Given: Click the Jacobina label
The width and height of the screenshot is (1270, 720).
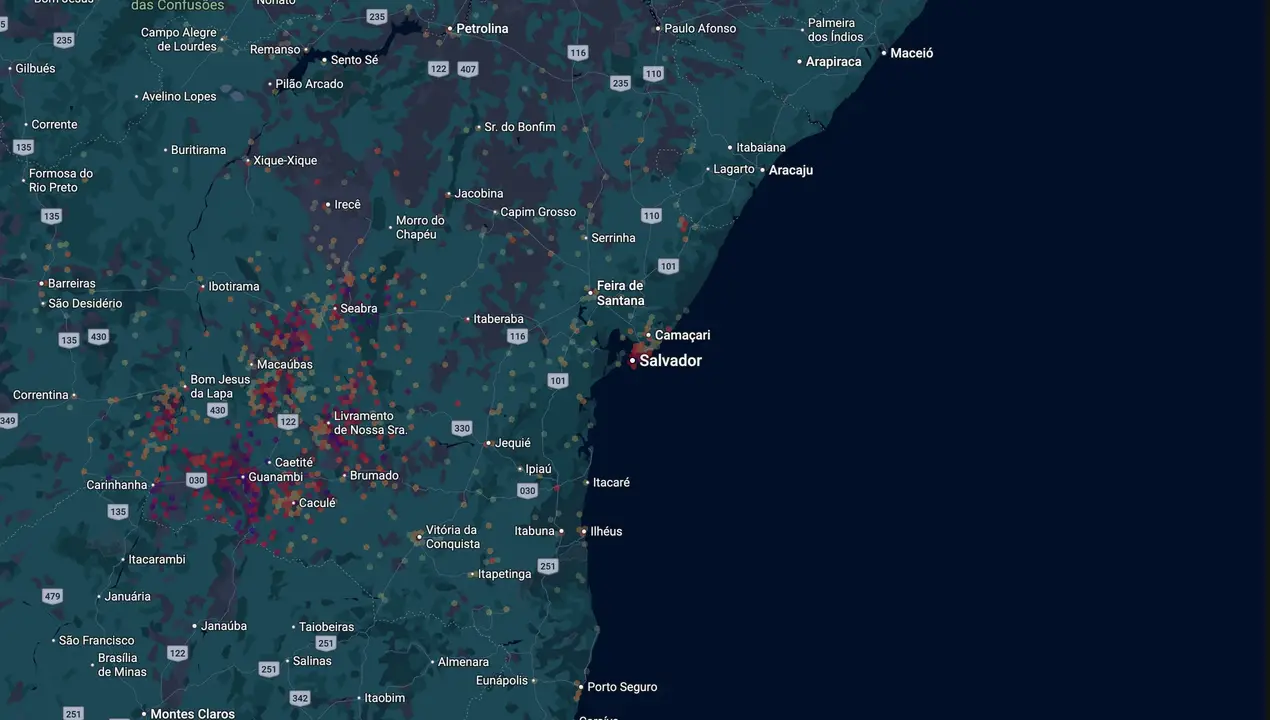Looking at the screenshot, I should 478,194.
